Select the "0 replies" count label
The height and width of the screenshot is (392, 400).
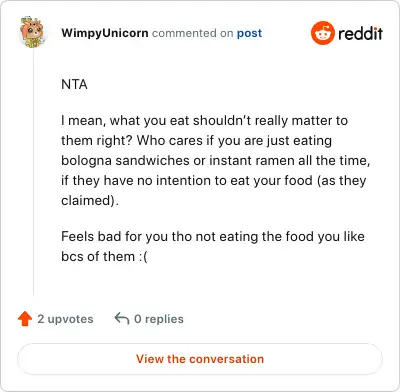(x=159, y=319)
